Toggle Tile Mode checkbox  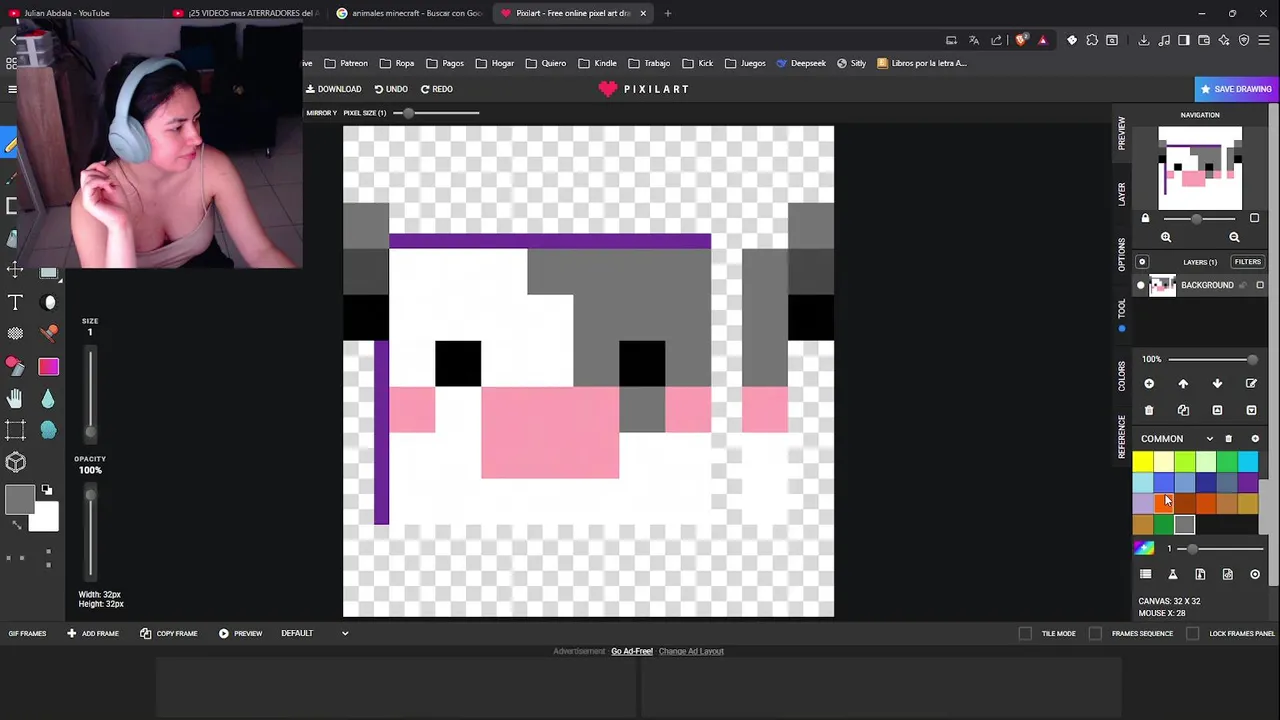pyautogui.click(x=1025, y=633)
